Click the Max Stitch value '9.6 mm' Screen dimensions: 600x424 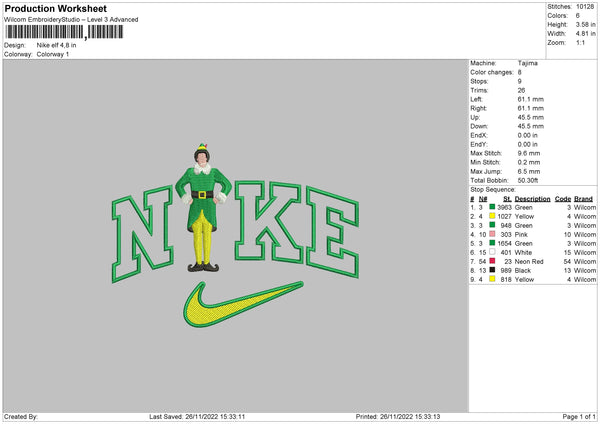tap(529, 153)
